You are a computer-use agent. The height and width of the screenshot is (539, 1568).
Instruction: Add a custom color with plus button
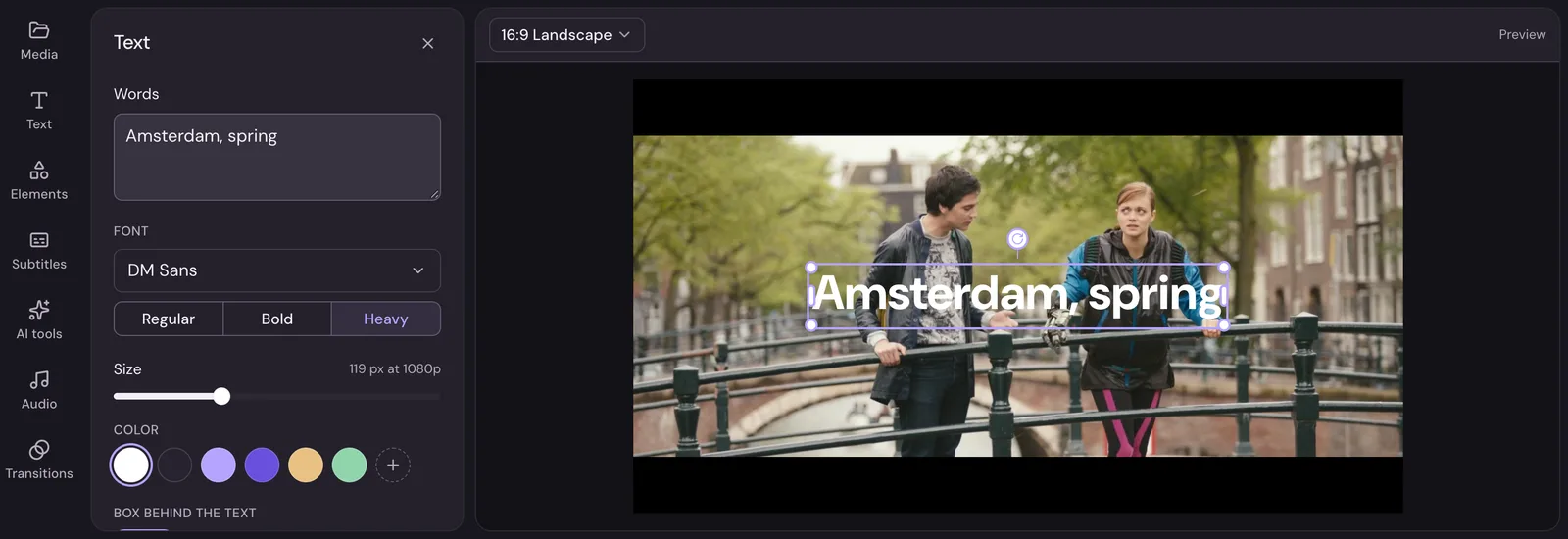tap(393, 465)
